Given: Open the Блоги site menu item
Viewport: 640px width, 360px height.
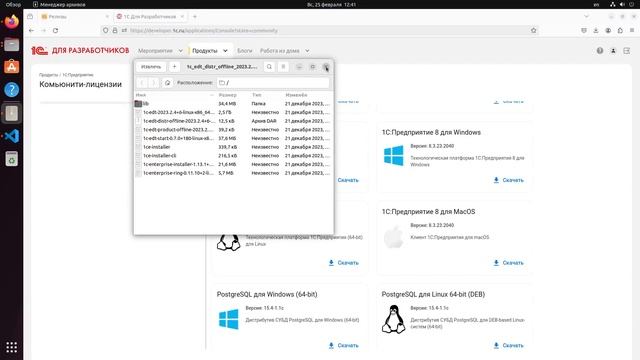Looking at the screenshot, I should 244,51.
